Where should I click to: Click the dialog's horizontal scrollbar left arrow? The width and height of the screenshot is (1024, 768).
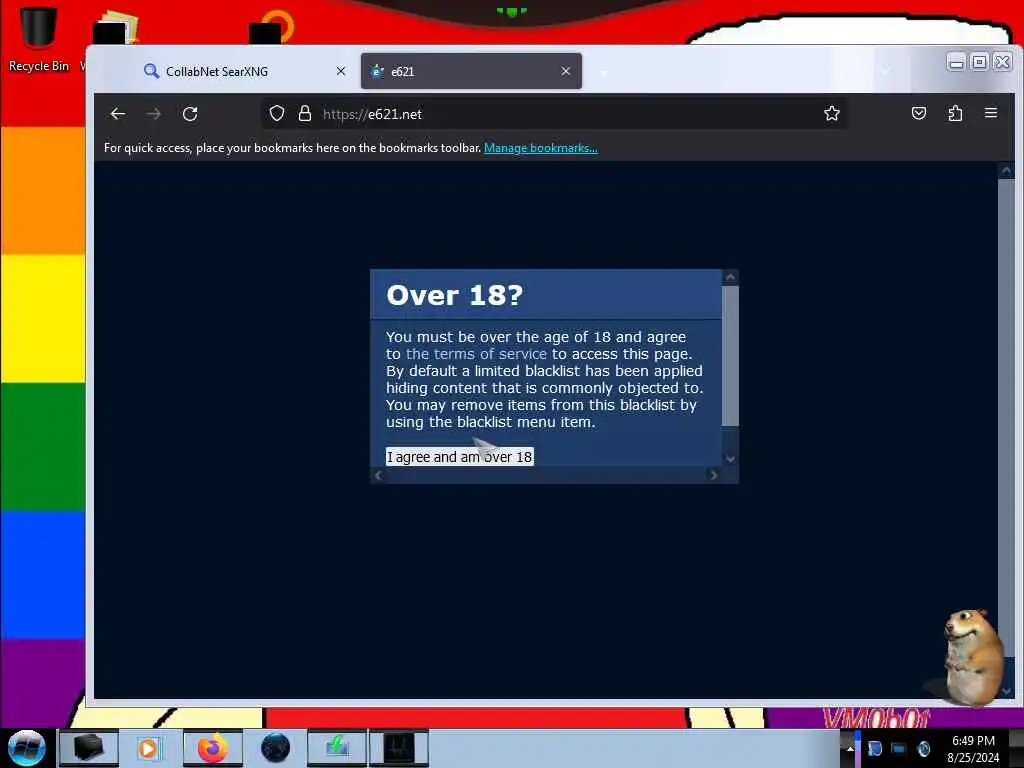pos(379,475)
